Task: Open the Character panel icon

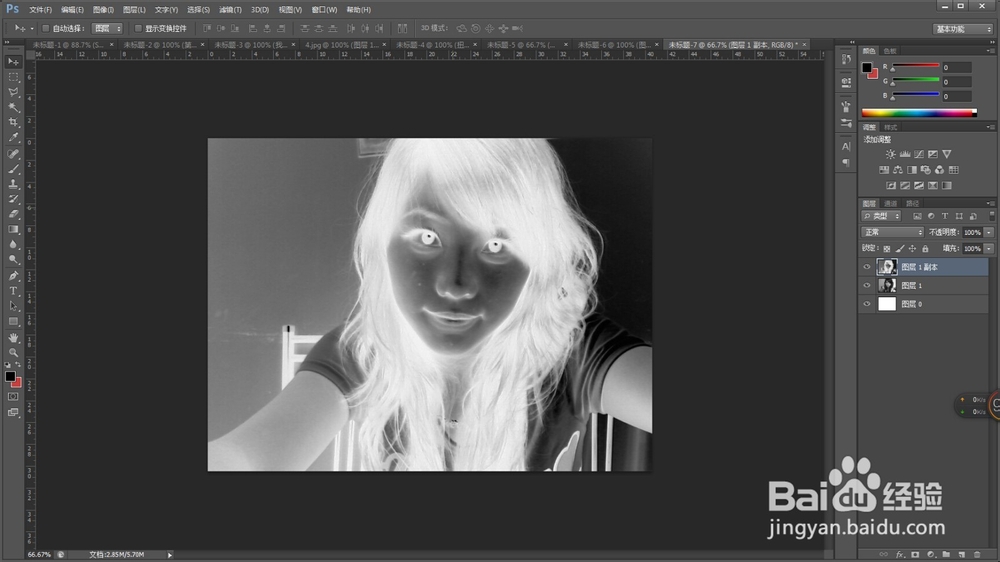Action: [x=846, y=147]
